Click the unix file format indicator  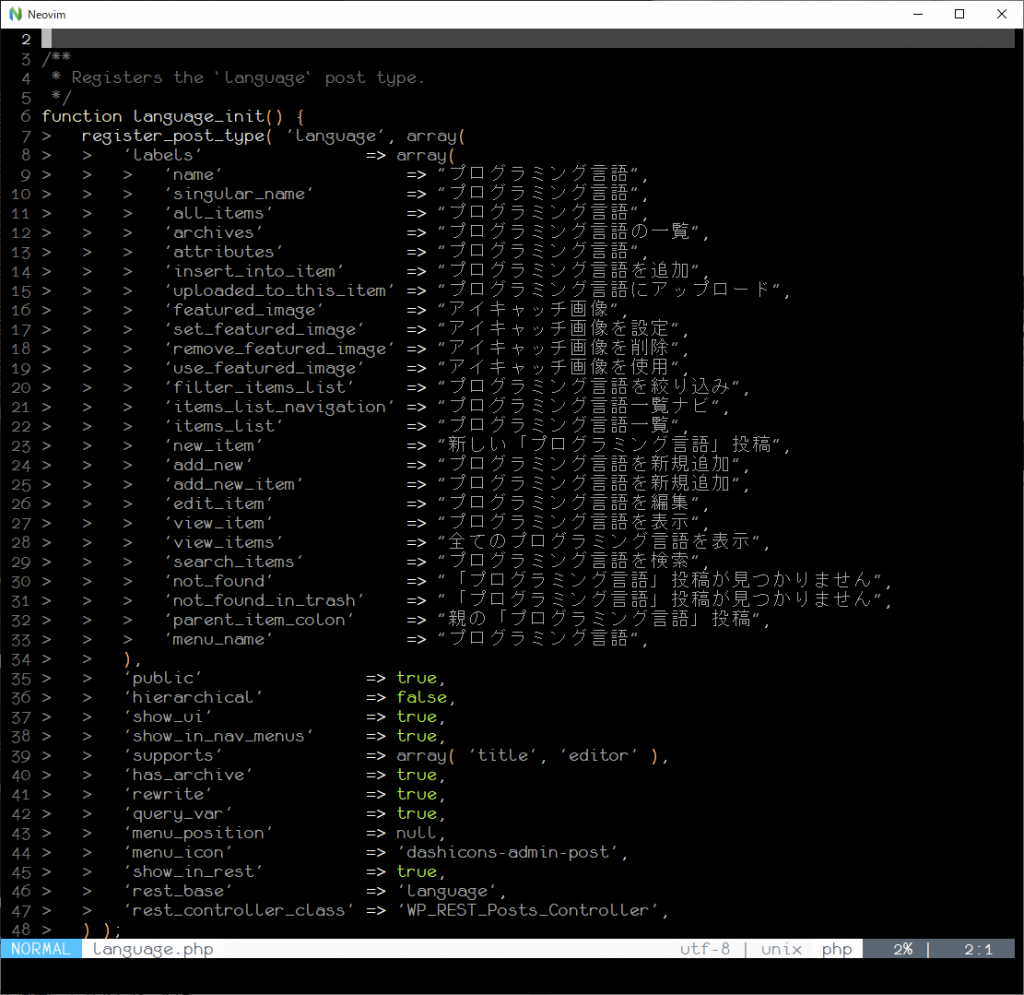click(x=781, y=949)
